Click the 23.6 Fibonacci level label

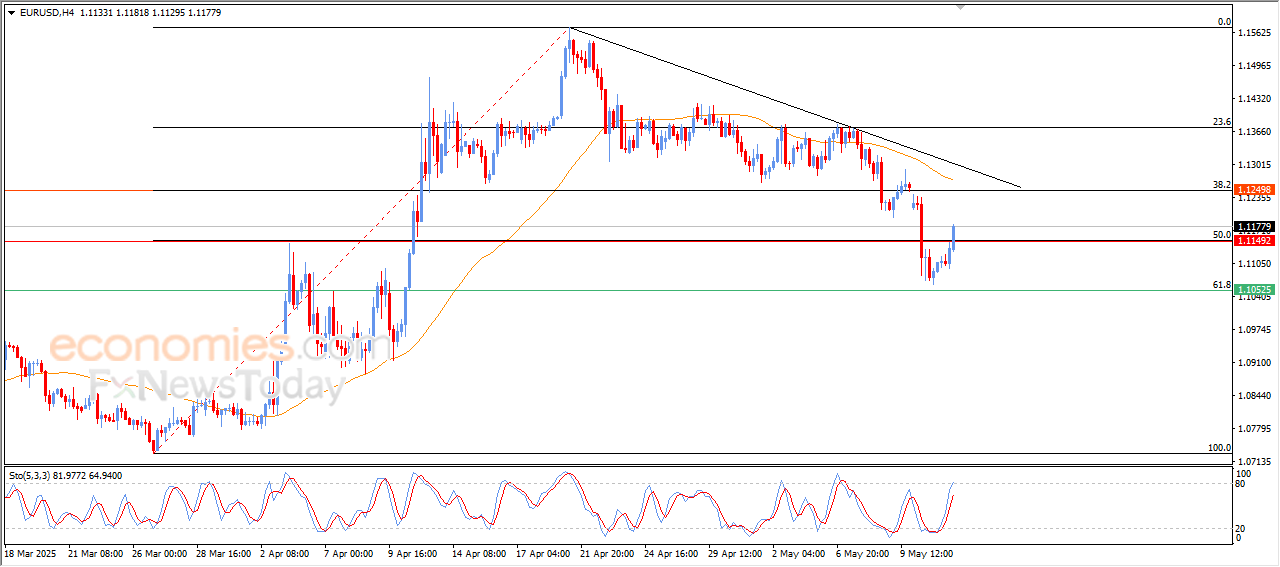pyautogui.click(x=1221, y=122)
